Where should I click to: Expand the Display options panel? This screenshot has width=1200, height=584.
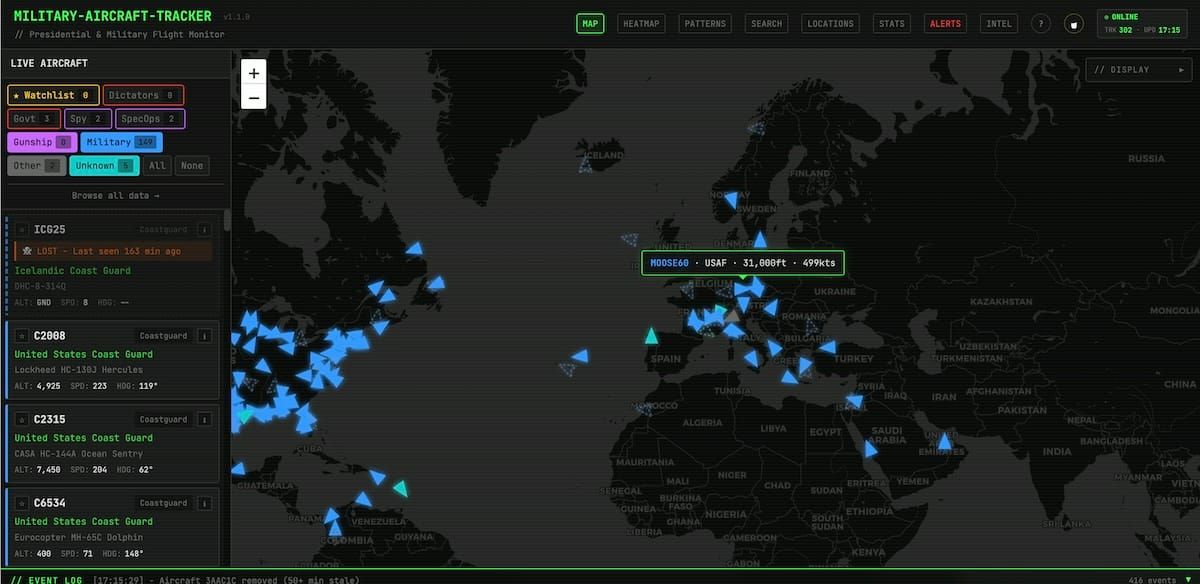click(1139, 70)
